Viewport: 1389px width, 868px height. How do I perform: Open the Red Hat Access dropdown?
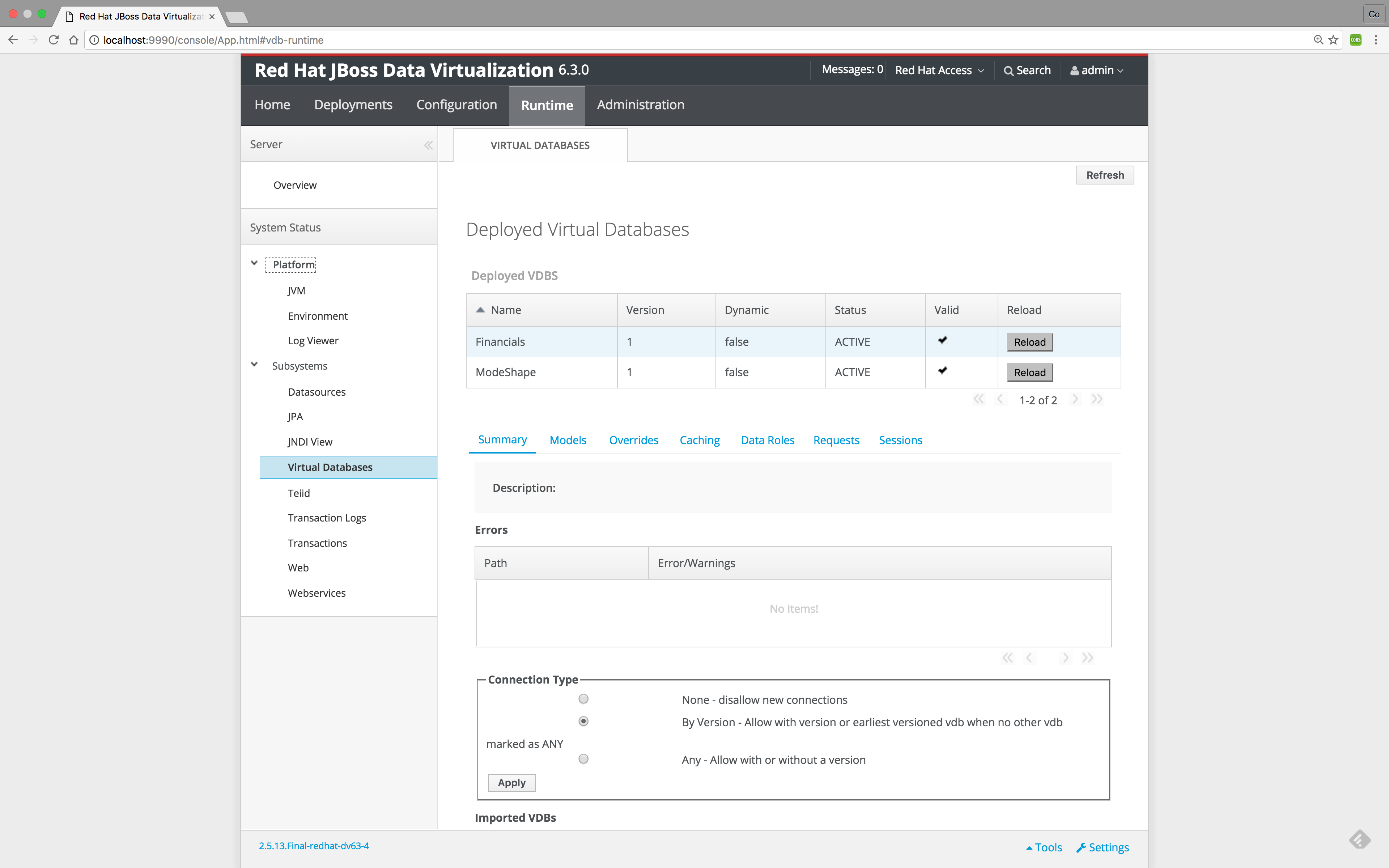click(x=939, y=69)
